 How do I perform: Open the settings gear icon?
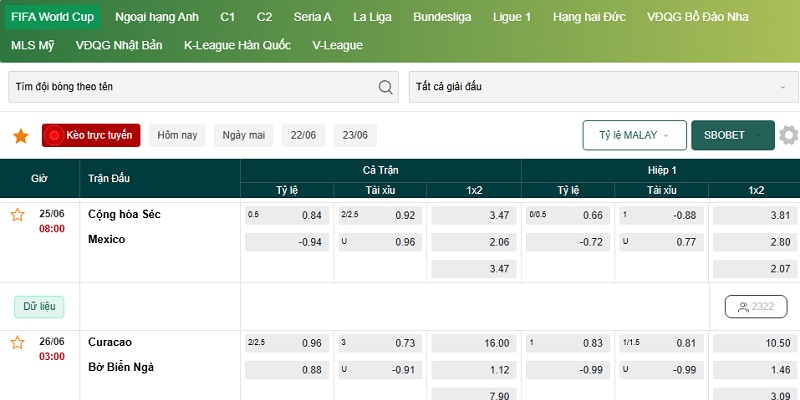789,135
